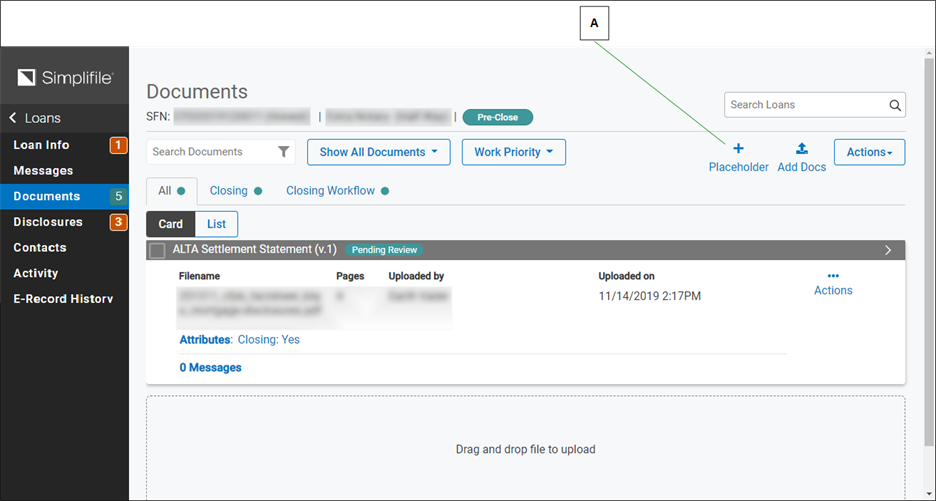Click the Closing: Yes attribute link
This screenshot has width=936, height=501.
pyautogui.click(x=269, y=340)
